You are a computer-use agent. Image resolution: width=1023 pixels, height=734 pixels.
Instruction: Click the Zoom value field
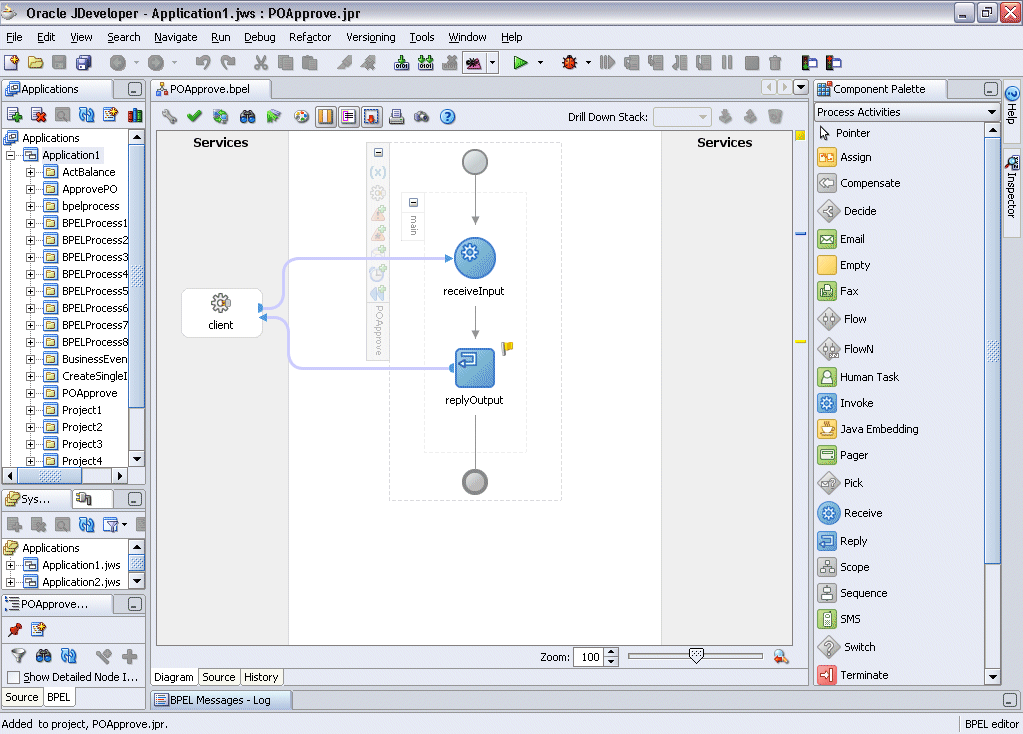(x=589, y=657)
